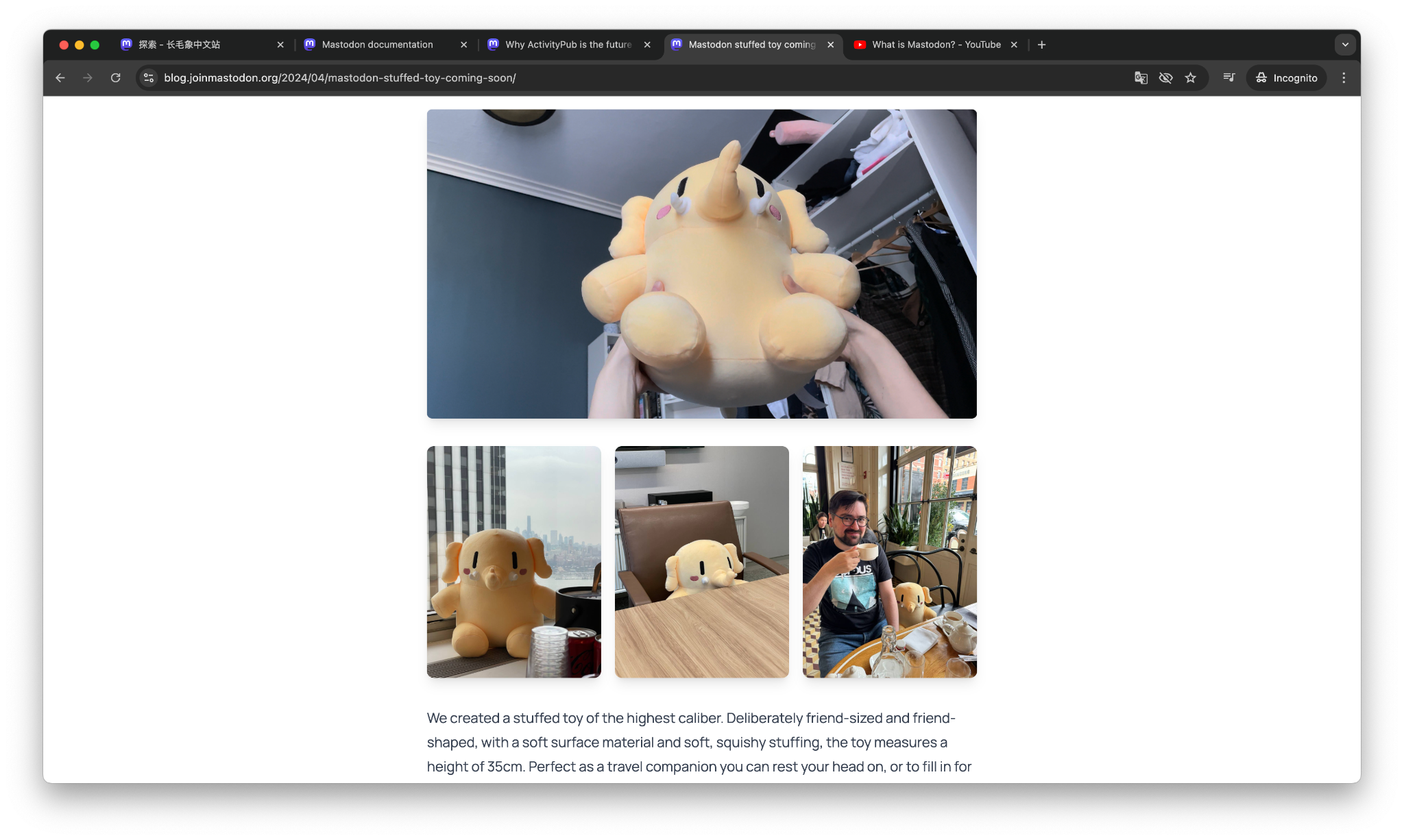The width and height of the screenshot is (1404, 840).
Task: Open the tab search chevron
Action: click(x=1345, y=44)
